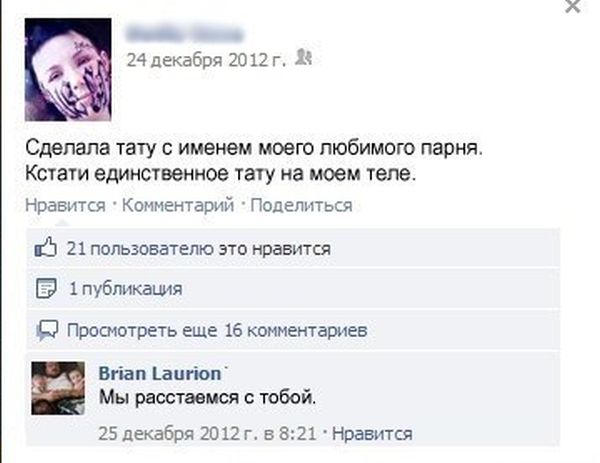Screen dimensions: 600x463
Task: Open the poster's profile picture thumbnail
Action: 68,70
